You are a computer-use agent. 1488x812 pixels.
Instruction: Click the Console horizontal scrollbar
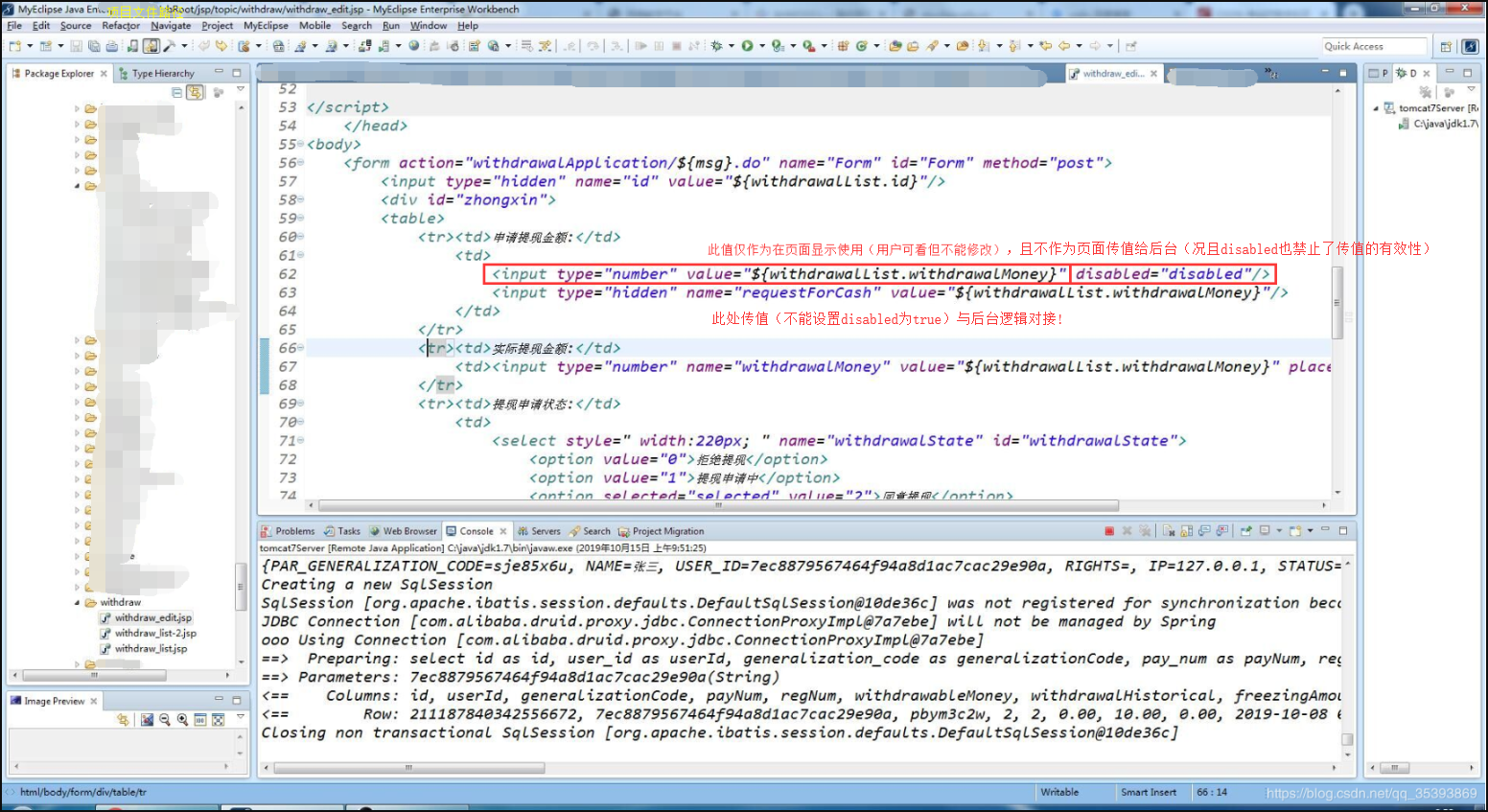click(409, 768)
